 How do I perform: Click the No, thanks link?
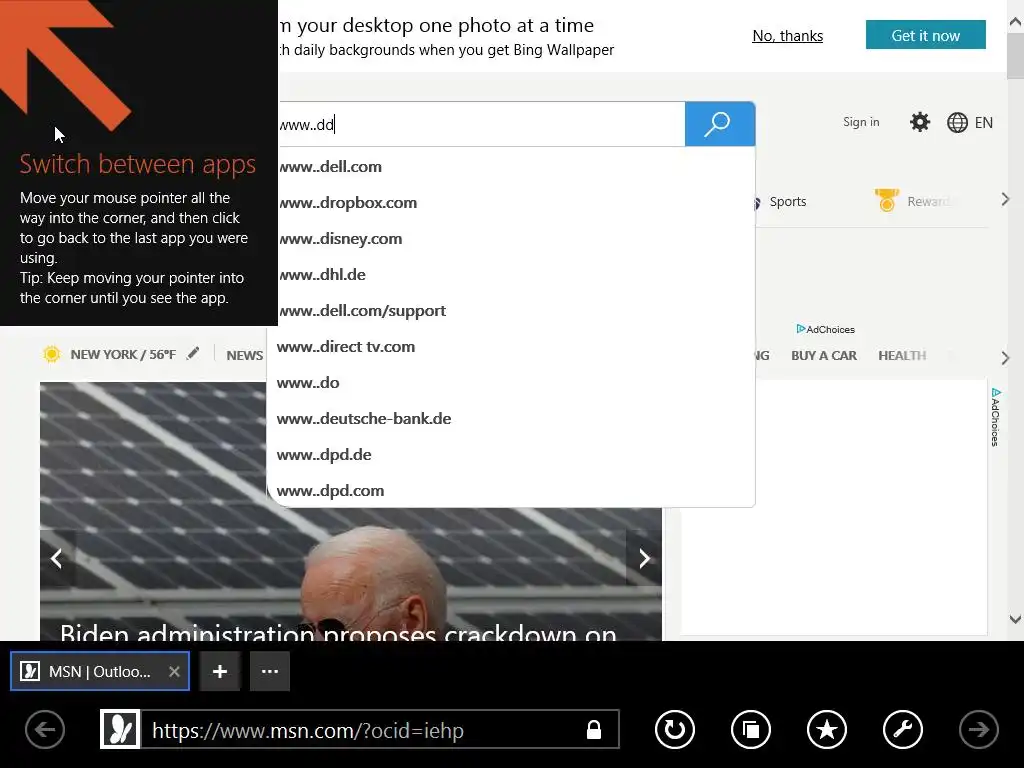[788, 36]
